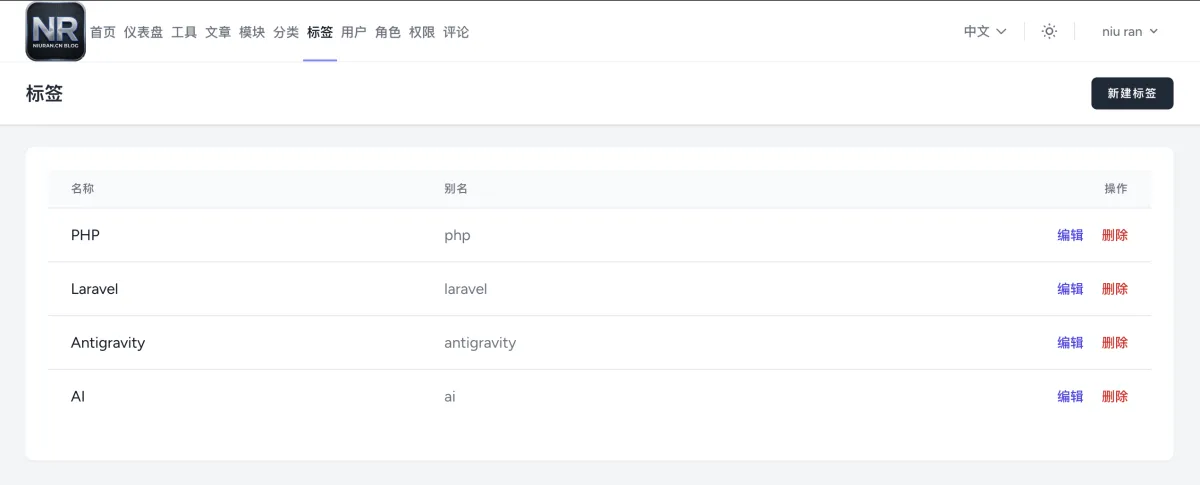Screen dimensions: 1200x485
Task: Remove the AI tag with 删除
Action: [1114, 397]
